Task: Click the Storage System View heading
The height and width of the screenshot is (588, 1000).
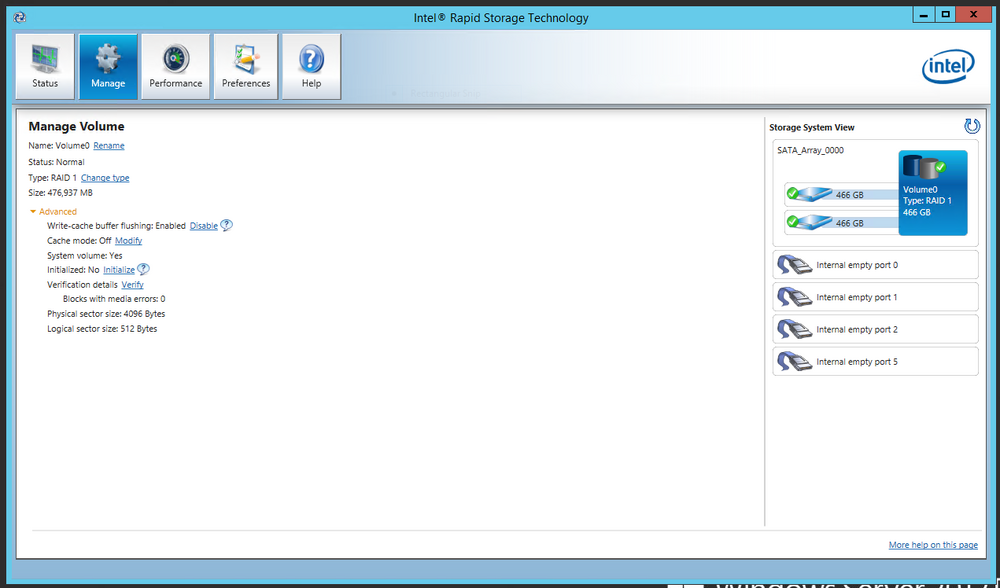Action: [x=812, y=128]
